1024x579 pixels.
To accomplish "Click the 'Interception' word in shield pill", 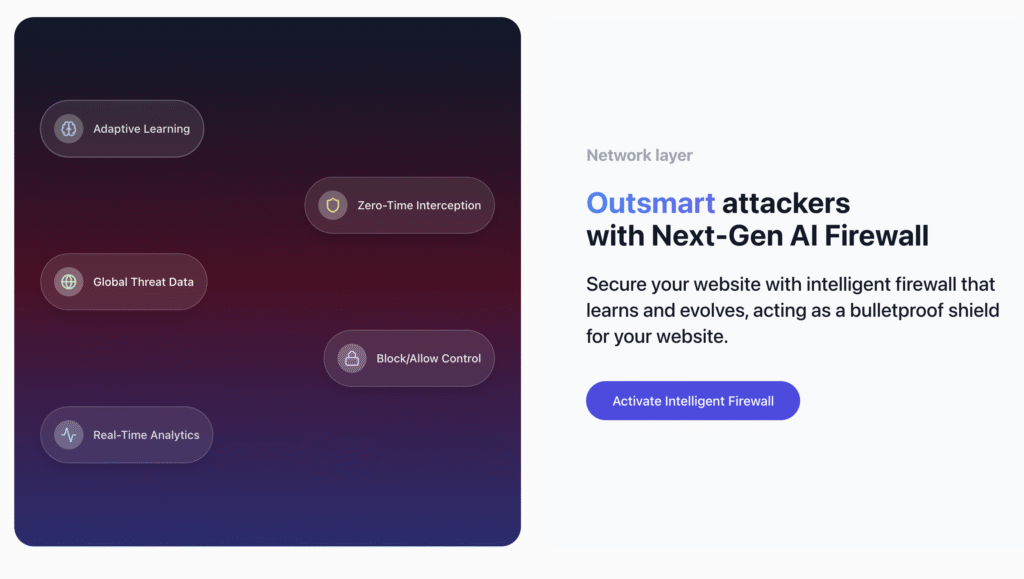I will (449, 205).
